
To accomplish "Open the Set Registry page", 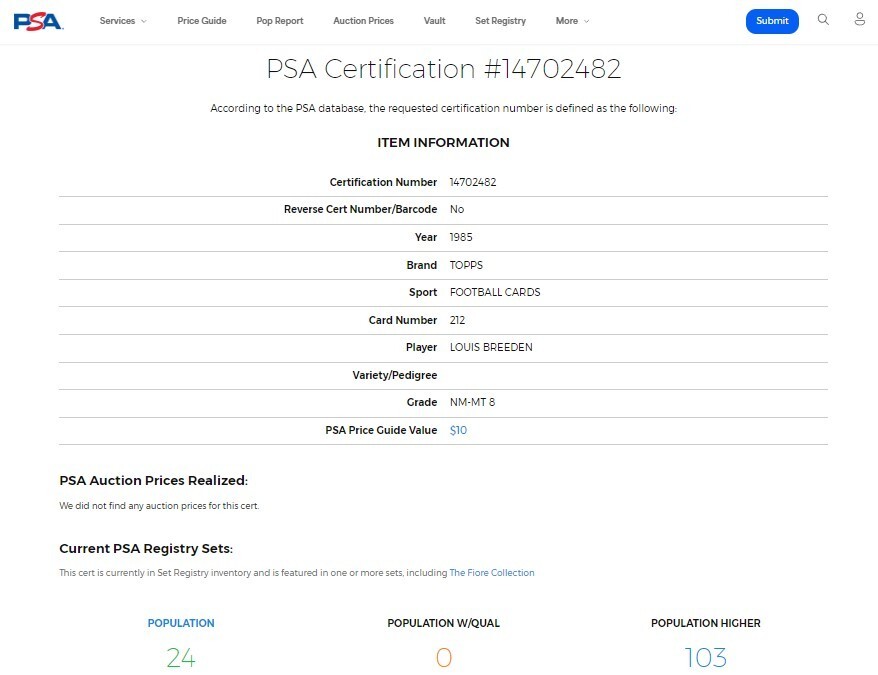I will tap(501, 21).
